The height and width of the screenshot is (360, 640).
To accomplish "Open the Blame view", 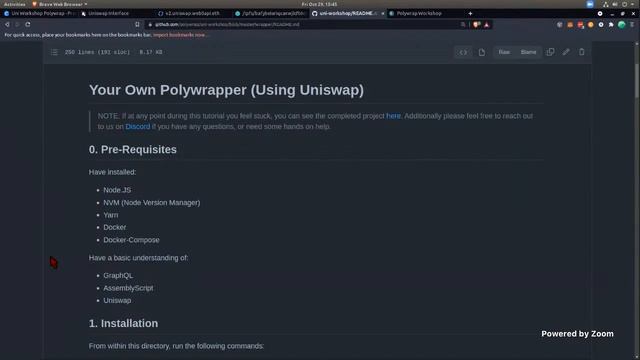I will point(528,52).
